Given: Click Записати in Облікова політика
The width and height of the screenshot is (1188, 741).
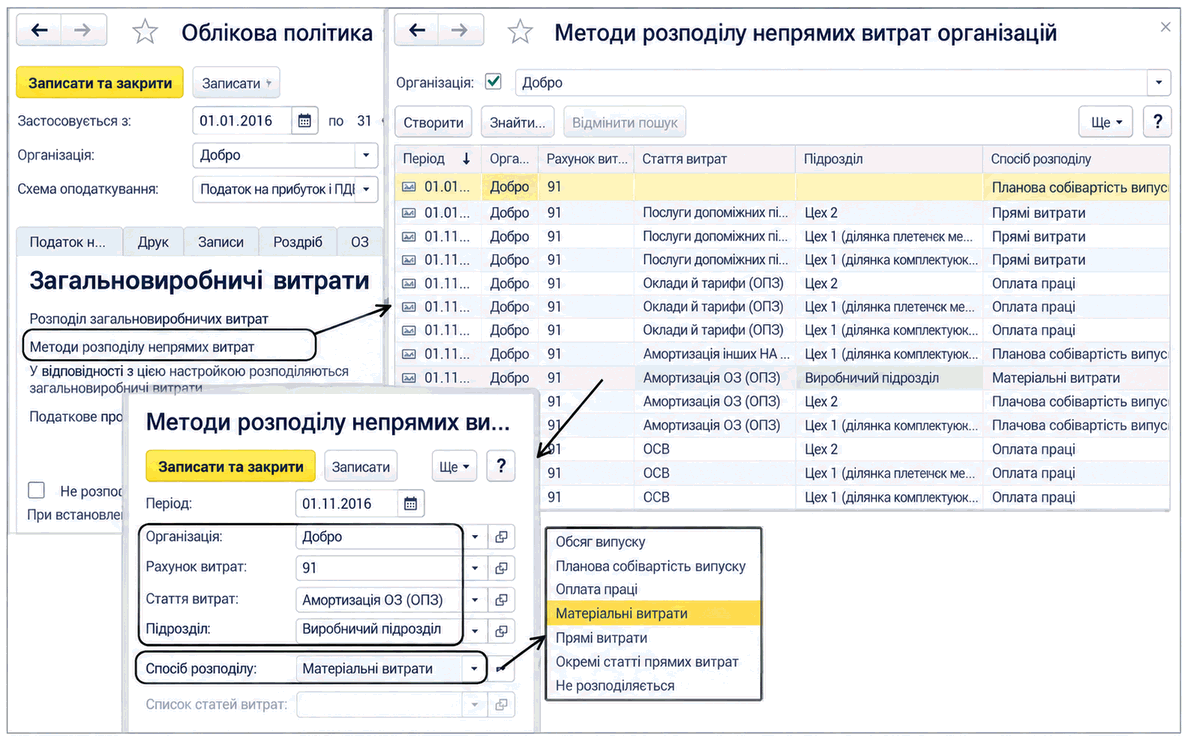Looking at the screenshot, I should (x=236, y=83).
